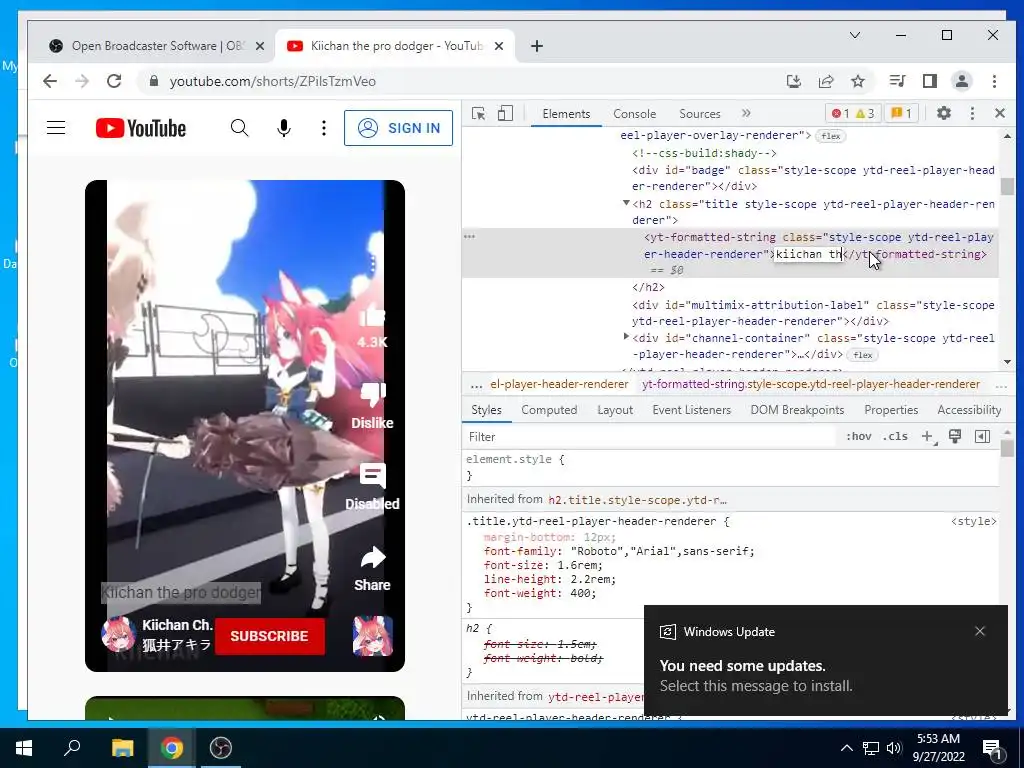
Task: Click the flex badge on channel-container
Action: point(862,355)
